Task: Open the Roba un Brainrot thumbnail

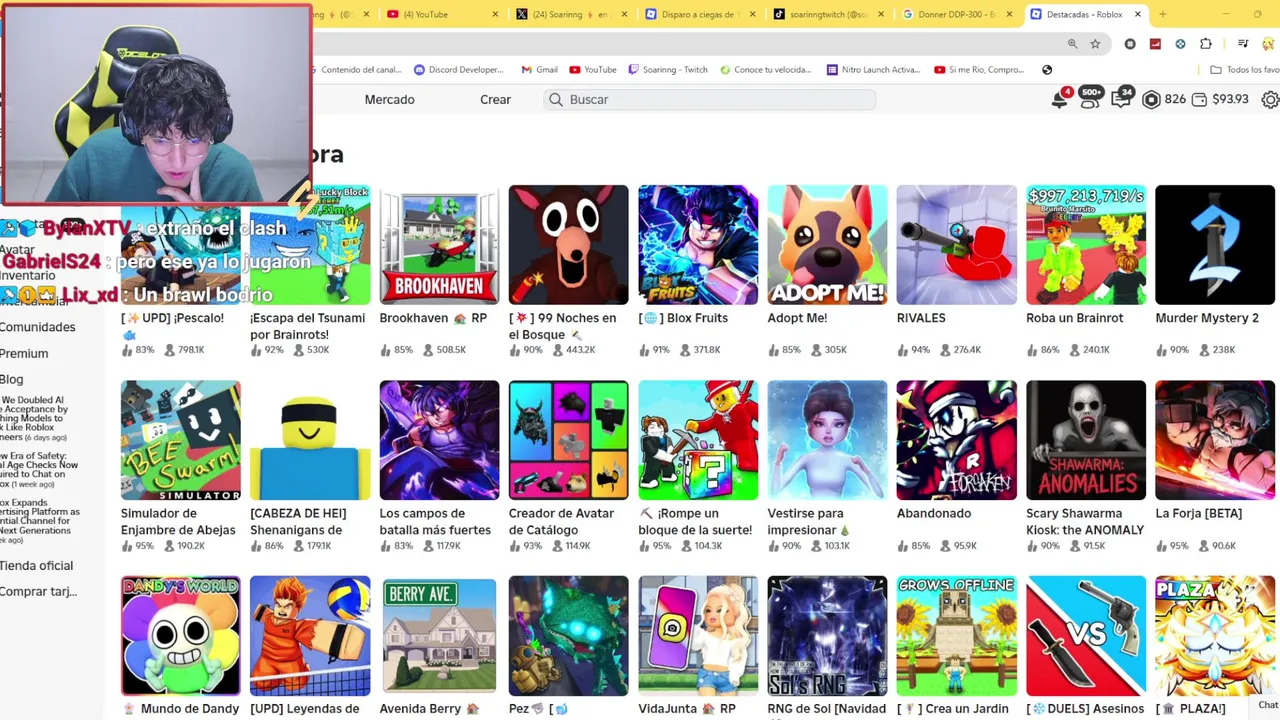Action: pyautogui.click(x=1086, y=245)
